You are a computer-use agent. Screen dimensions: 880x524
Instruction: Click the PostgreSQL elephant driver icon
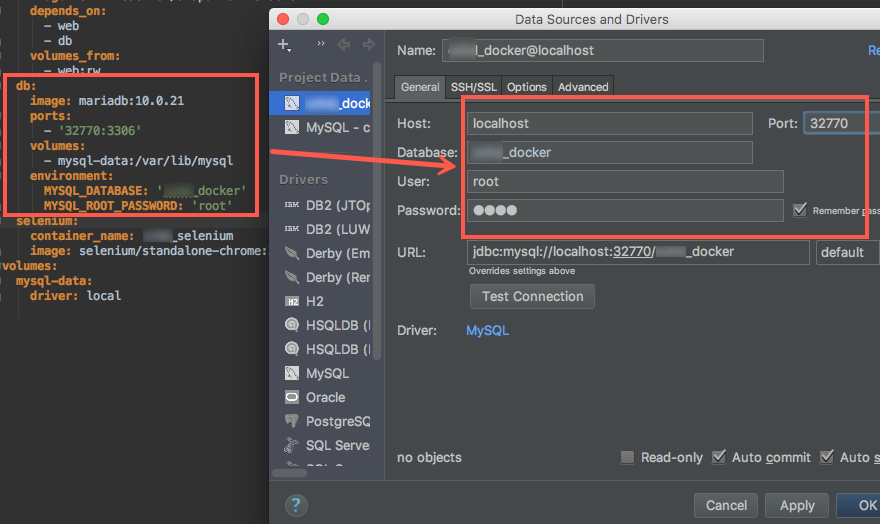tap(292, 421)
